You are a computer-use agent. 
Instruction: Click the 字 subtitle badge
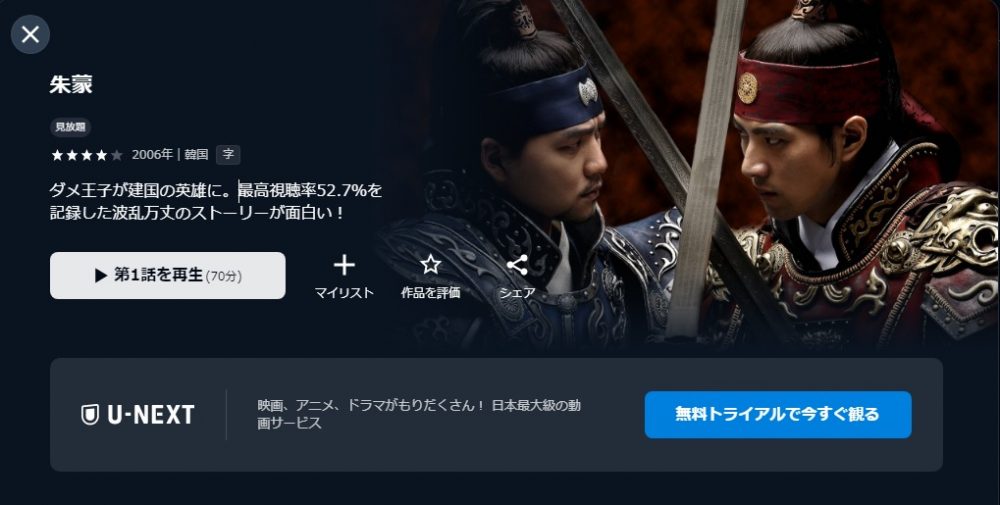(x=228, y=154)
